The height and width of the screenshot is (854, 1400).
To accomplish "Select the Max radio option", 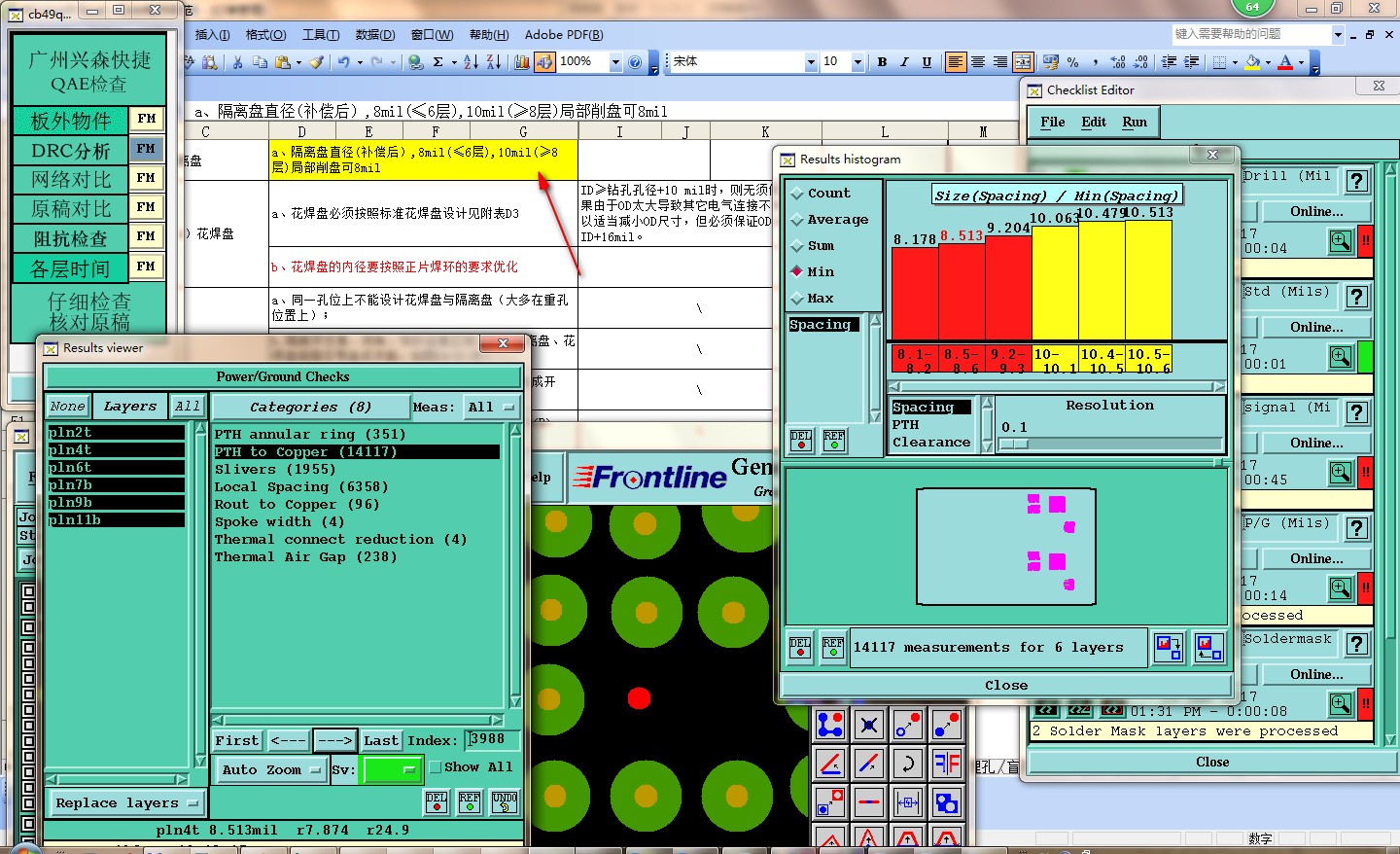I will click(812, 298).
